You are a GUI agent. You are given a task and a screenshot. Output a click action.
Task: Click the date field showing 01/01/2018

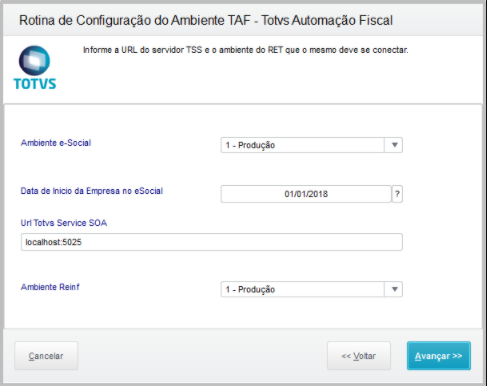click(x=306, y=194)
